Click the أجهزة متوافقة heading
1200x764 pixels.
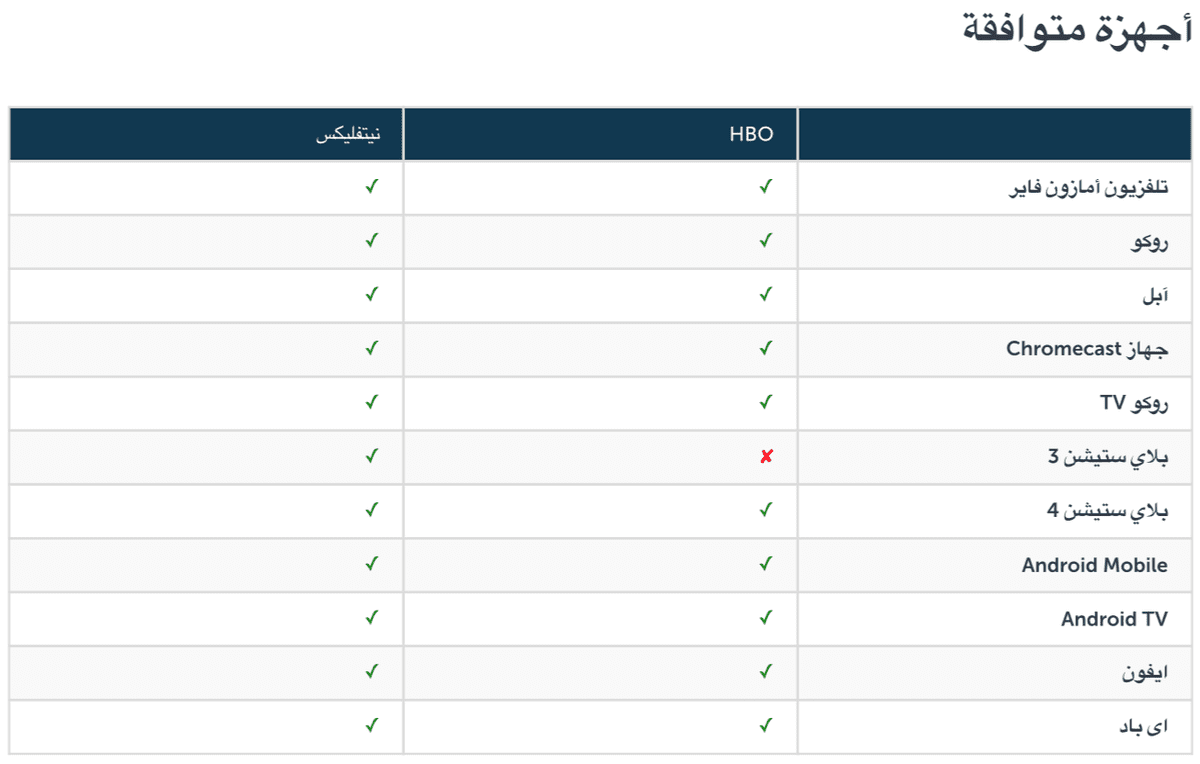[1078, 29]
